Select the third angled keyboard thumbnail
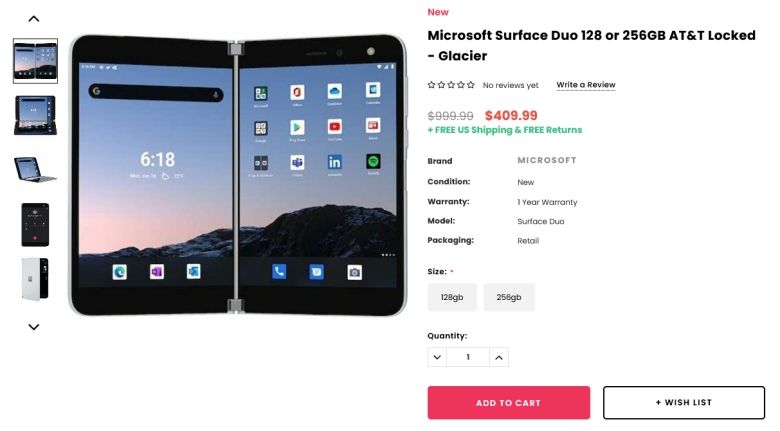Screen dimensions: 780x431 pos(35,169)
